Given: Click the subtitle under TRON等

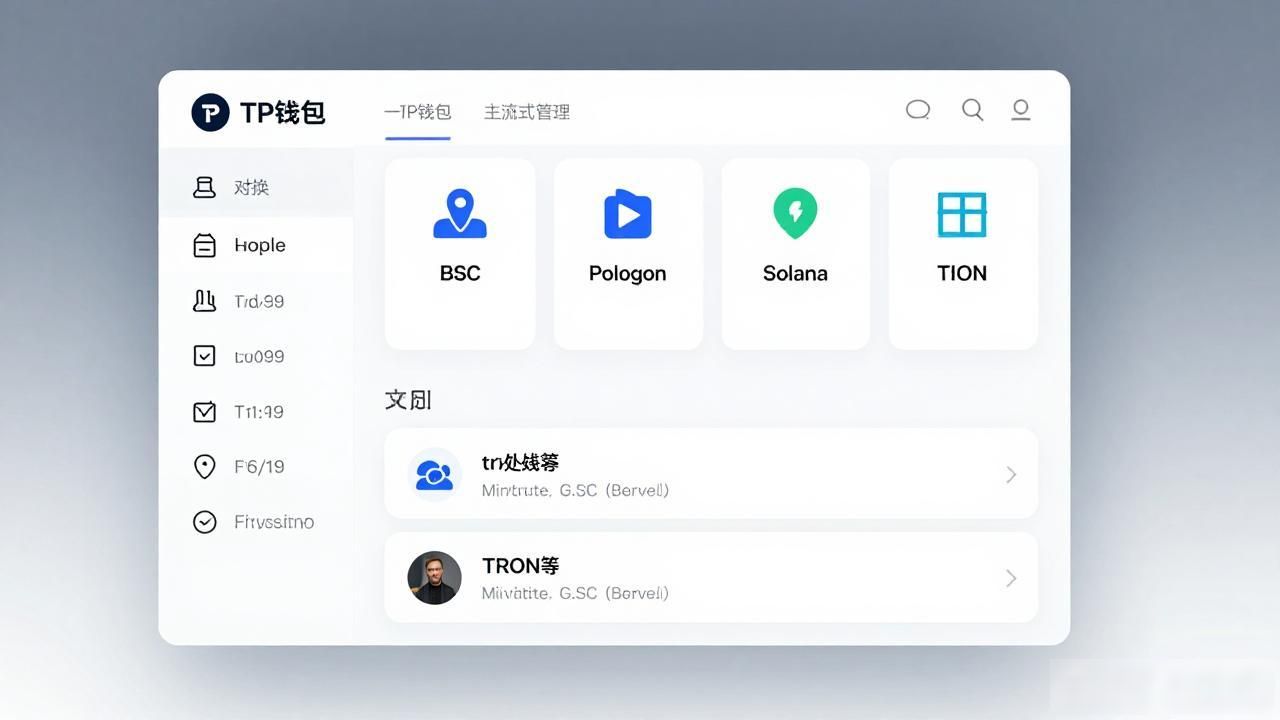Looking at the screenshot, I should 575,593.
